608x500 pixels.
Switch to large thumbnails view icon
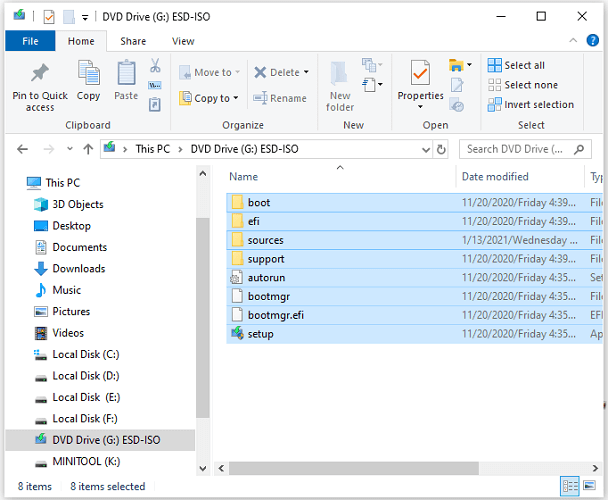point(589,485)
